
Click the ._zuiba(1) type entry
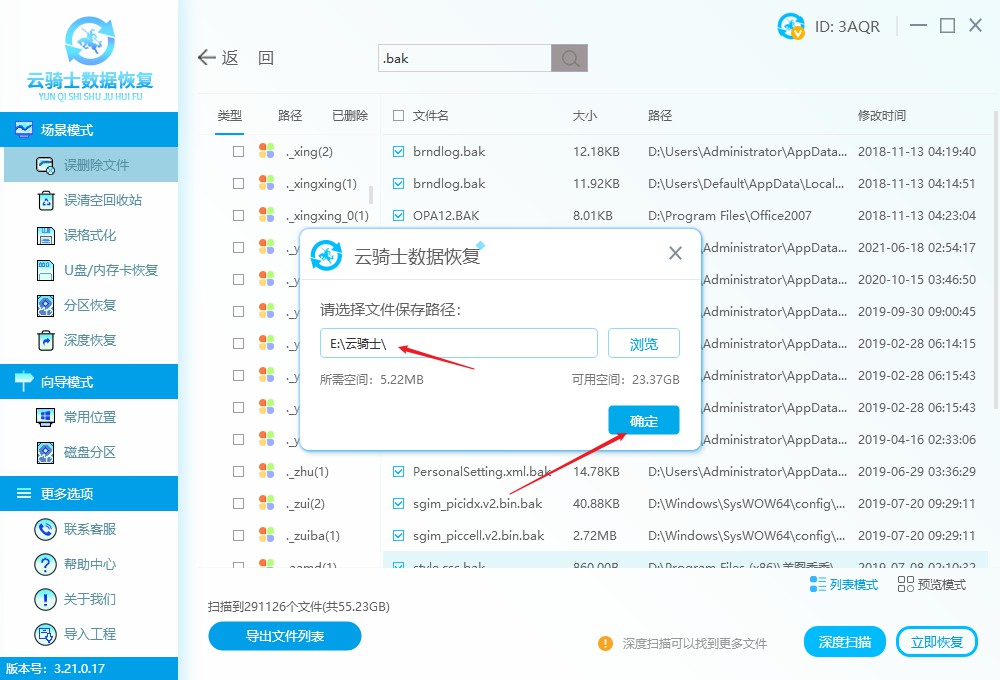pyautogui.click(x=313, y=535)
